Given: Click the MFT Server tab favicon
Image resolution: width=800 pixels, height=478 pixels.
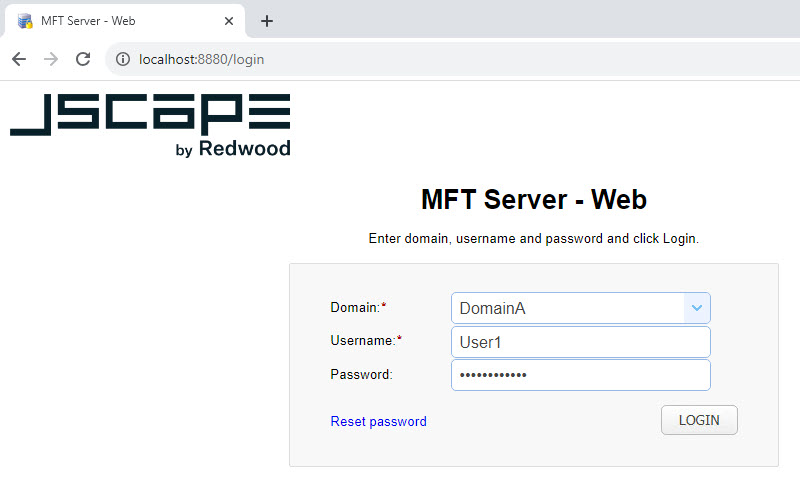Looking at the screenshot, I should (x=25, y=21).
